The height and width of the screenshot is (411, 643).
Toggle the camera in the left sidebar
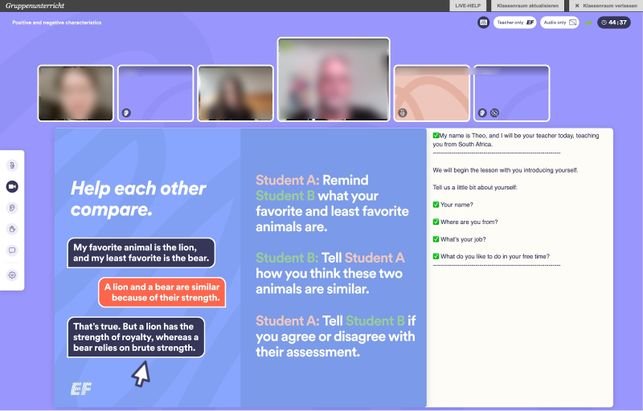(x=12, y=186)
